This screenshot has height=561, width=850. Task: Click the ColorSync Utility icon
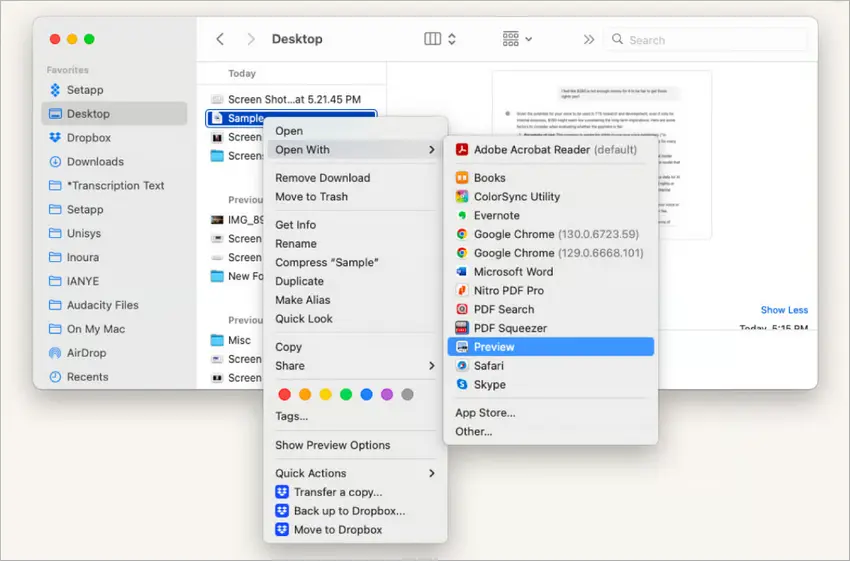(462, 197)
